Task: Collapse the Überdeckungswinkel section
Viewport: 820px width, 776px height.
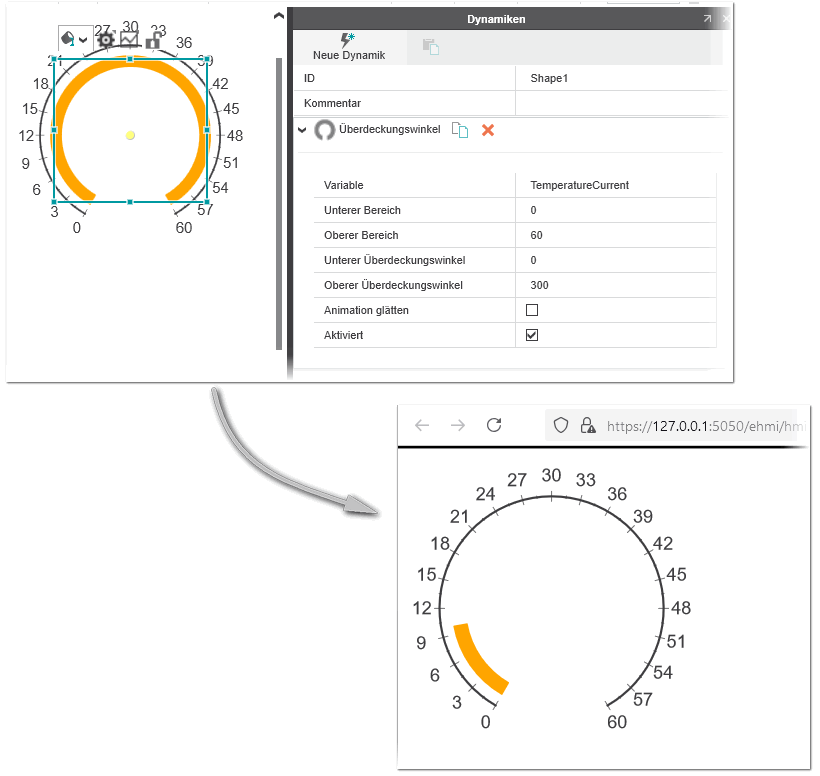Action: pyautogui.click(x=302, y=130)
